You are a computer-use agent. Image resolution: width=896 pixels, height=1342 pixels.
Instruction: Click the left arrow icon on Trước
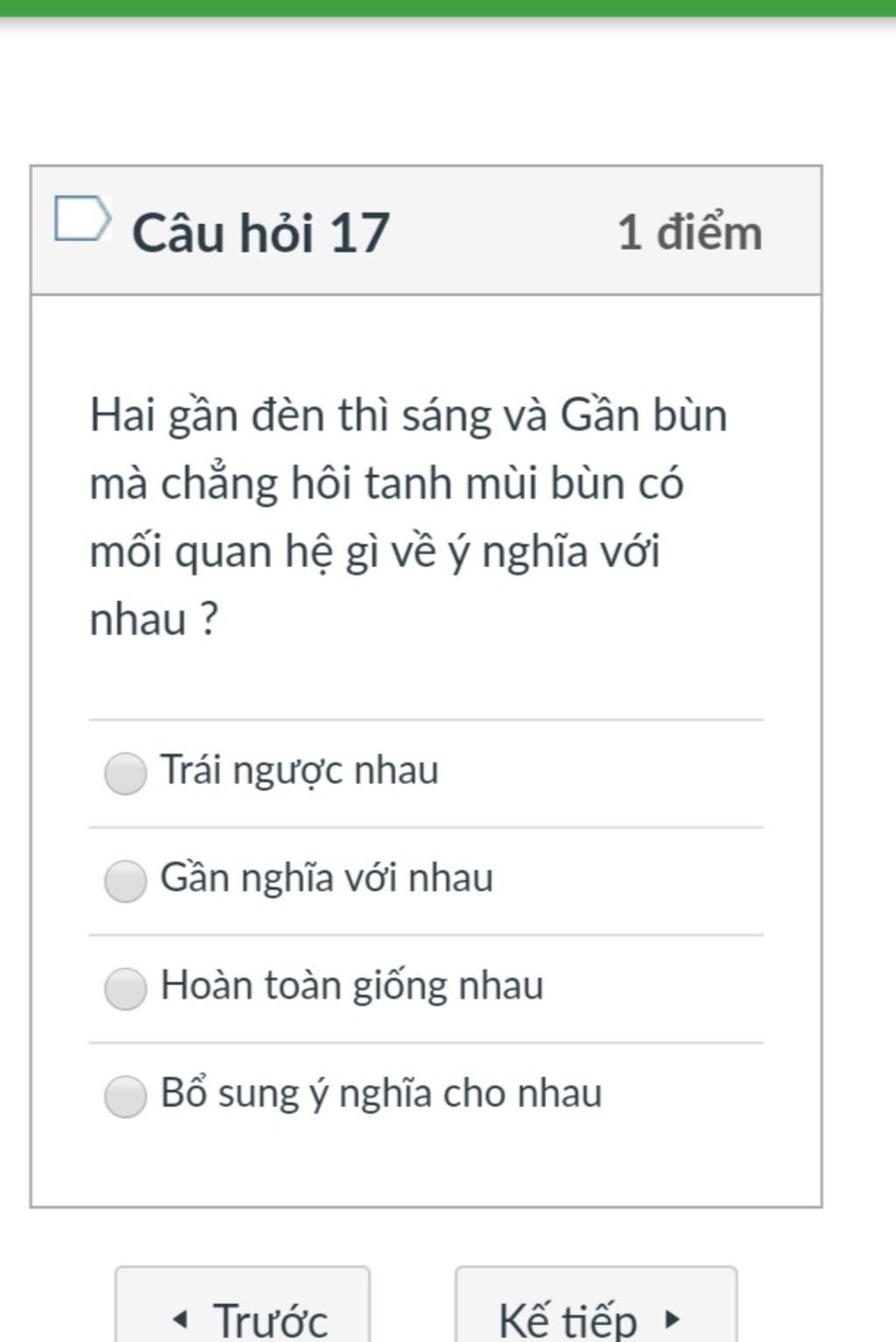click(x=179, y=1318)
